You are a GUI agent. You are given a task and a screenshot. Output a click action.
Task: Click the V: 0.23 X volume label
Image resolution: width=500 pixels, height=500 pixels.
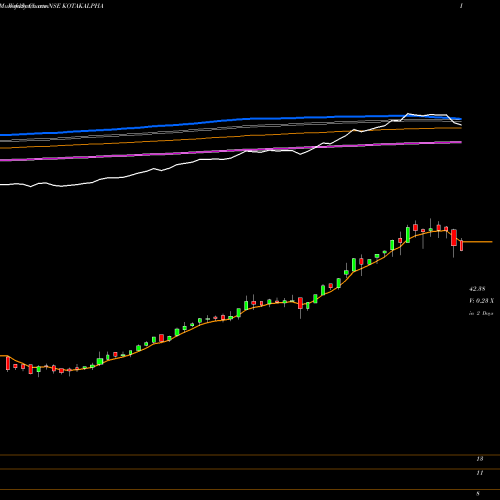coord(481,301)
